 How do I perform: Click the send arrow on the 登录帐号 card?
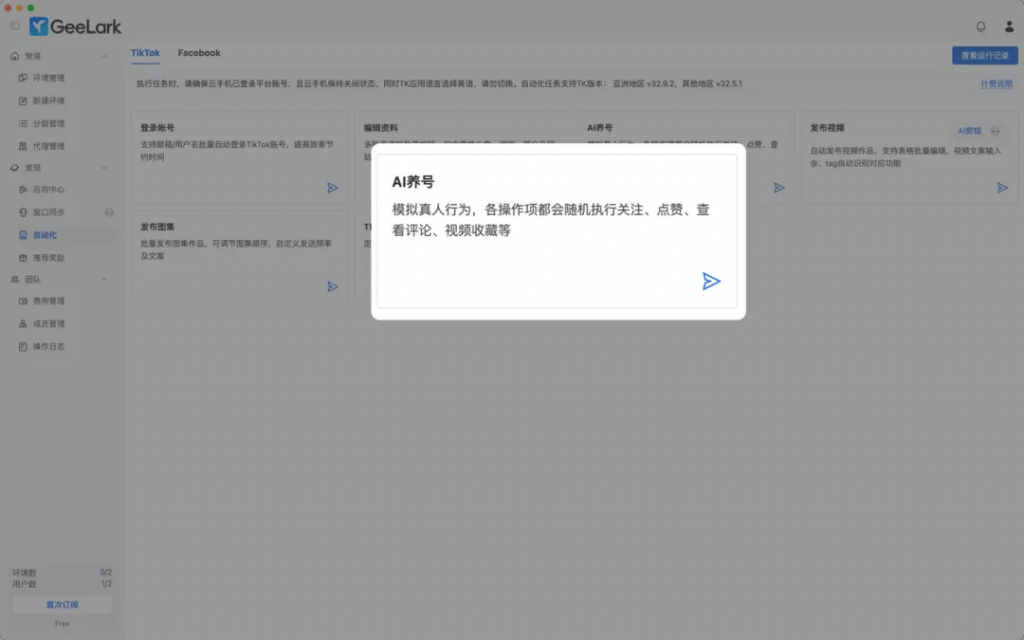click(x=332, y=187)
